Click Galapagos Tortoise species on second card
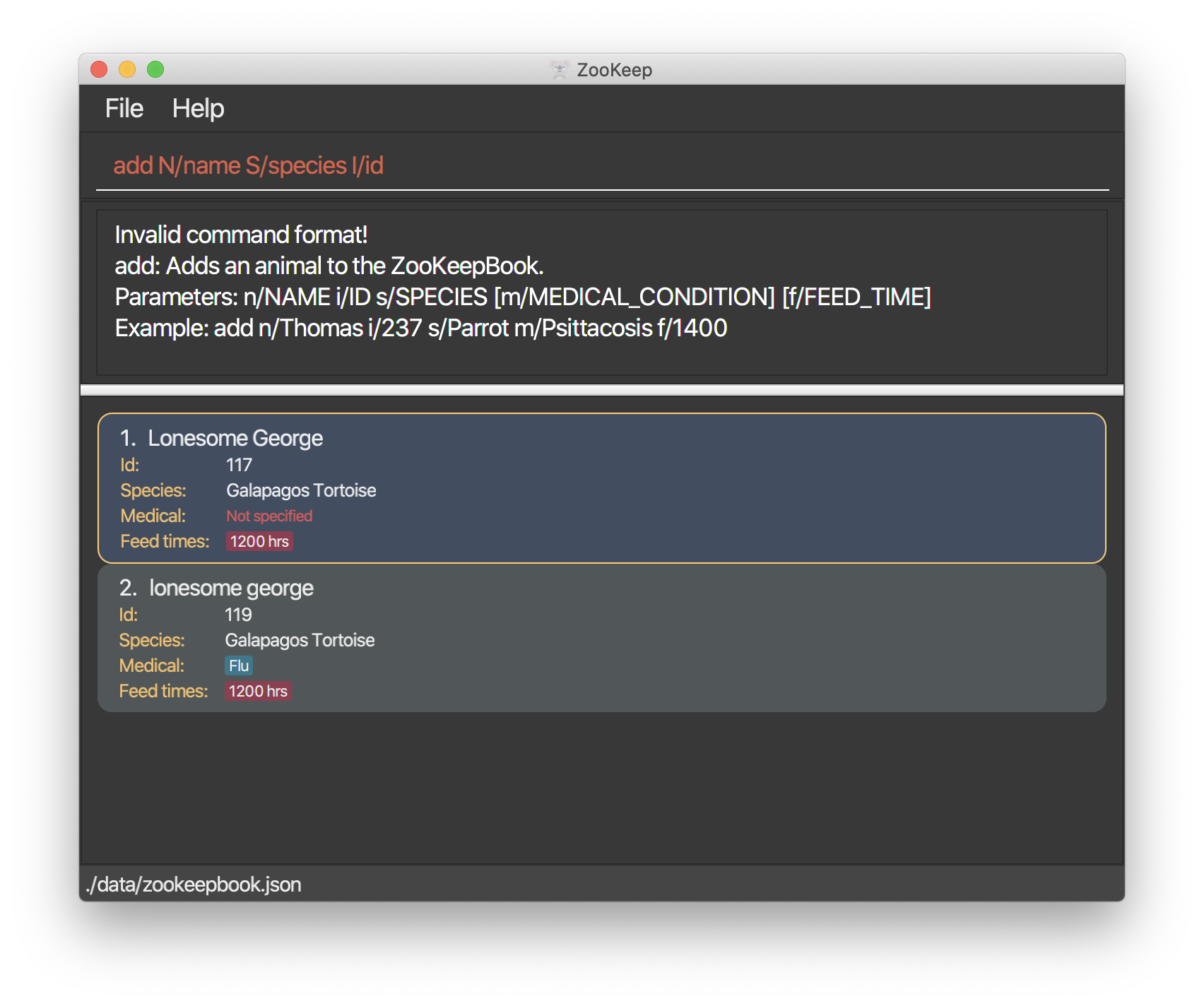The image size is (1204, 1006). (300, 640)
